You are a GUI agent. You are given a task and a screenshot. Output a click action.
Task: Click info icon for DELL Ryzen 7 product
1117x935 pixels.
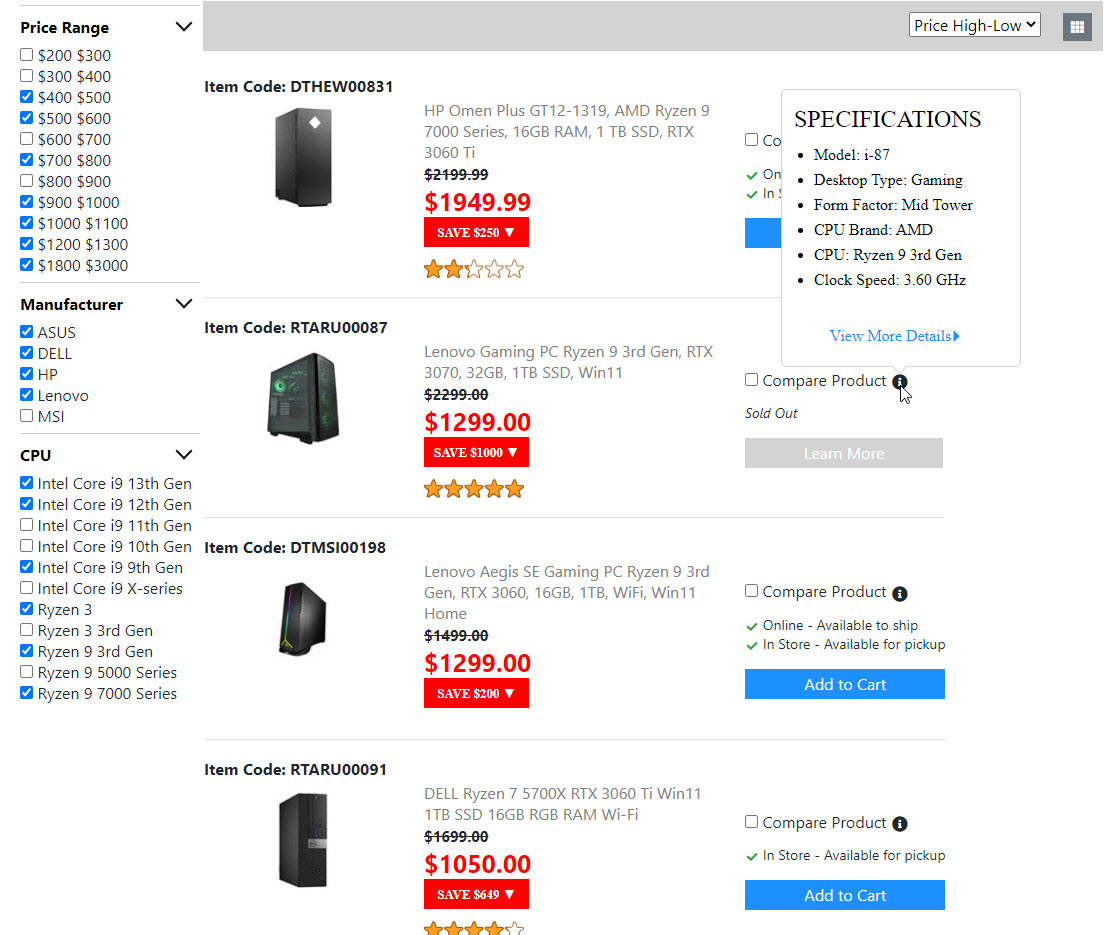pos(900,824)
